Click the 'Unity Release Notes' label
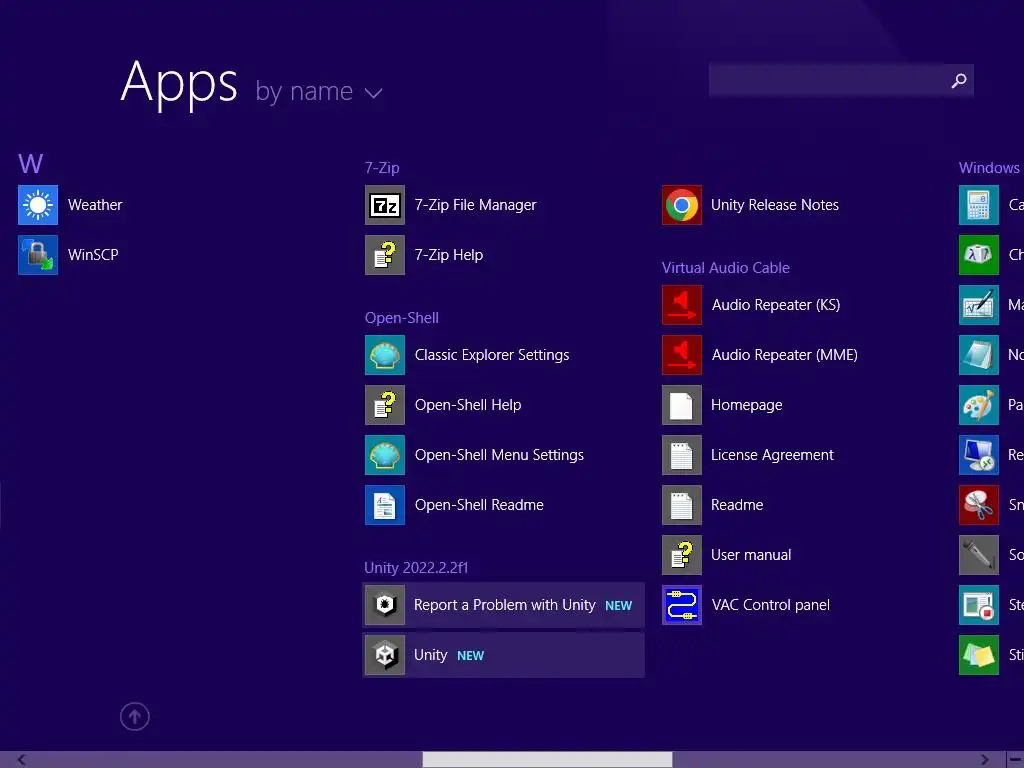Image resolution: width=1024 pixels, height=768 pixels. pos(775,205)
